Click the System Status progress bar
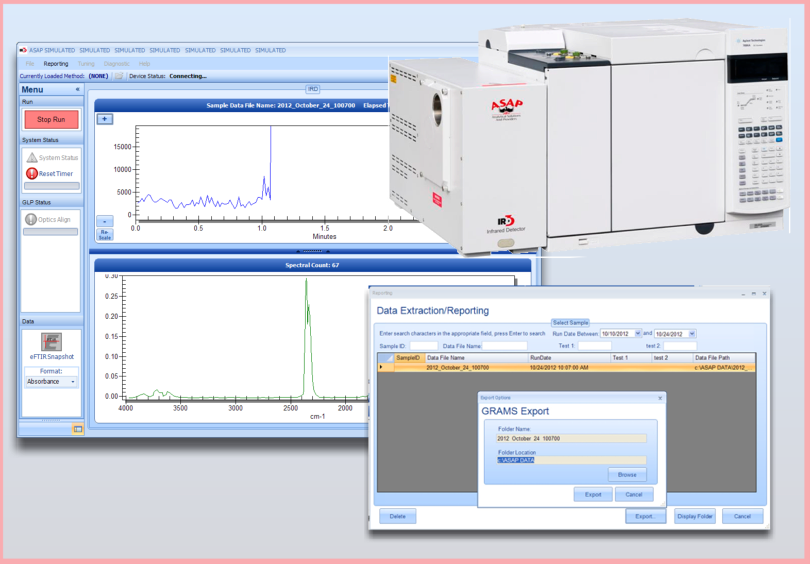 tap(52, 186)
